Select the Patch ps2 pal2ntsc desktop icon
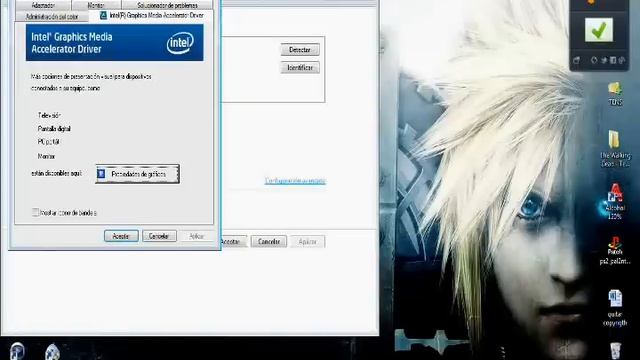 pos(615,250)
